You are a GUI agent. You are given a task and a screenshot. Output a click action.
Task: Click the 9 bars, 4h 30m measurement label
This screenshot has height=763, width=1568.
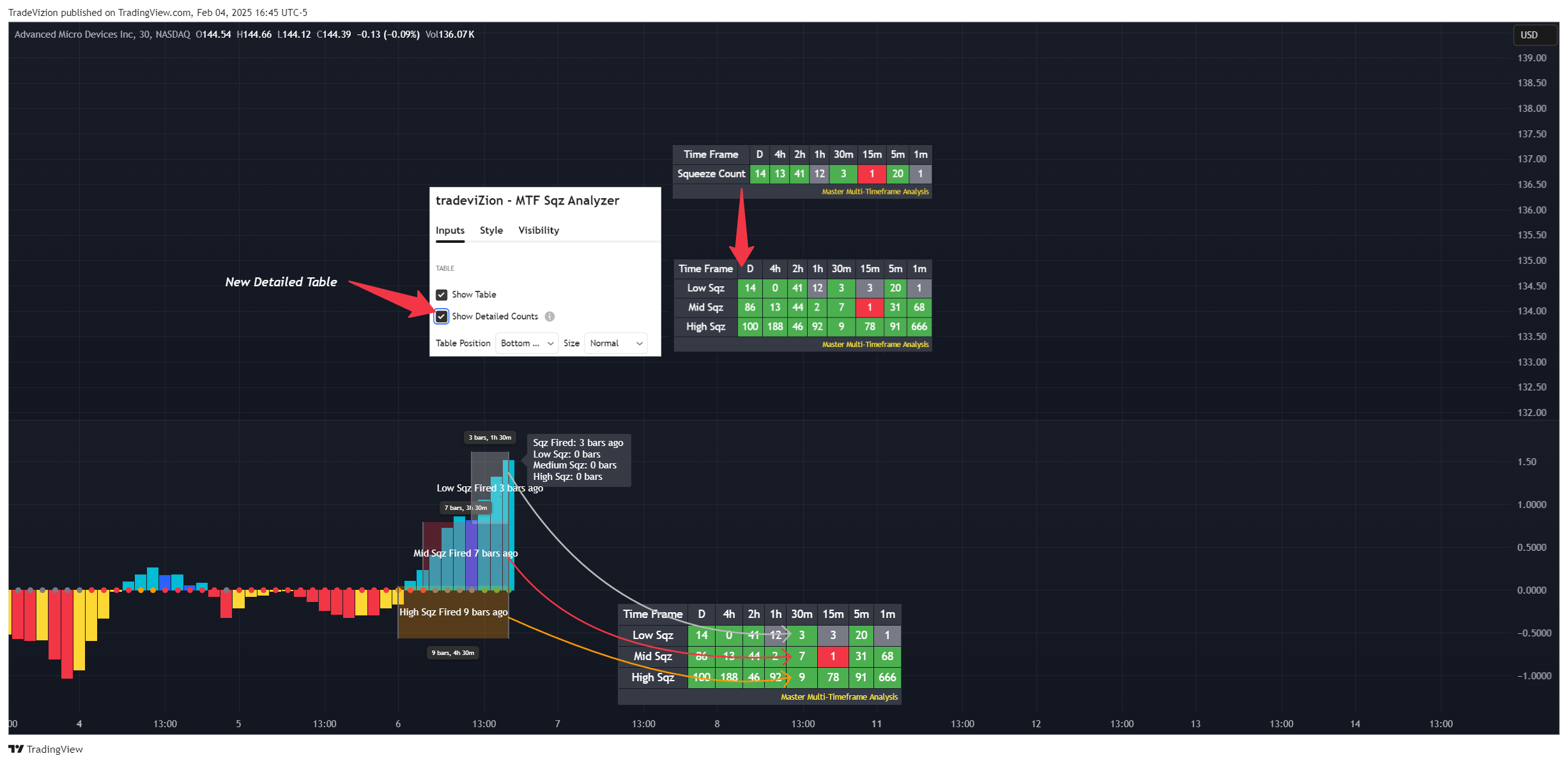point(453,653)
